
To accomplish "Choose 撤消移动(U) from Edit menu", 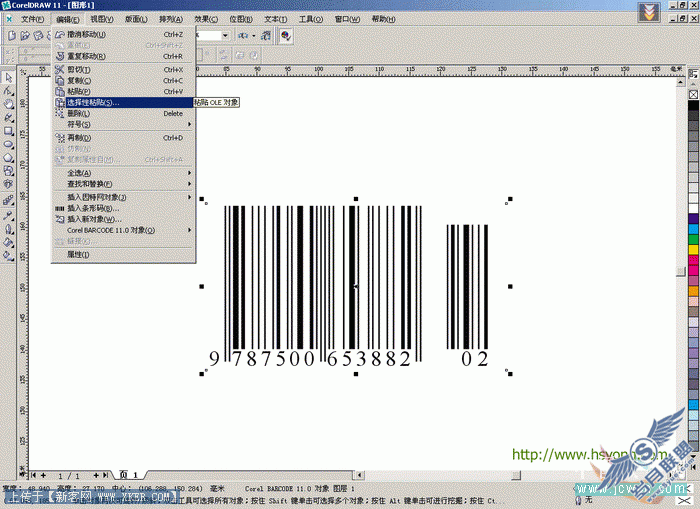I will pyautogui.click(x=123, y=34).
